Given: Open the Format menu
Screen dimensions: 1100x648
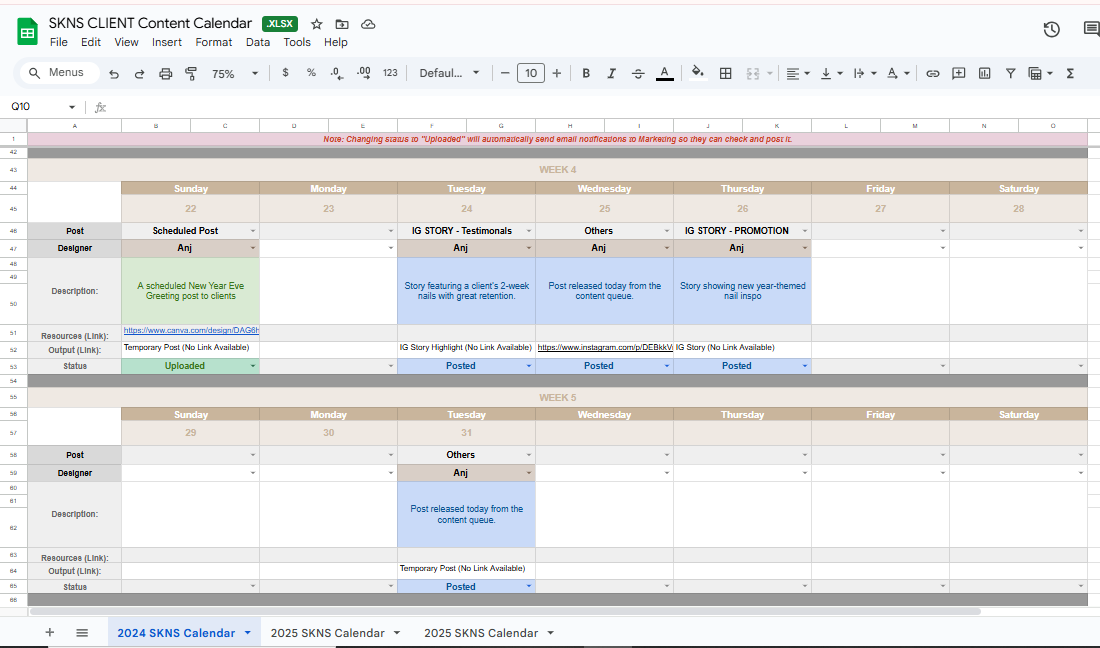Looking at the screenshot, I should [x=214, y=42].
